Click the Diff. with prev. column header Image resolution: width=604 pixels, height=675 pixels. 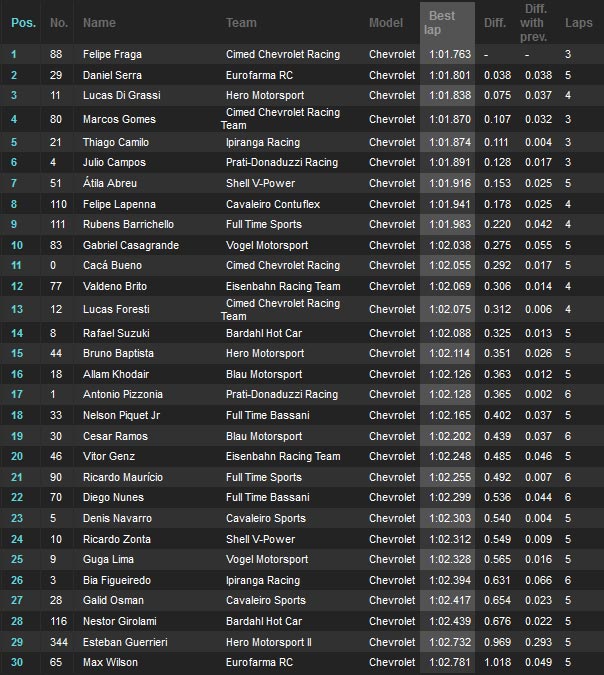click(x=533, y=23)
